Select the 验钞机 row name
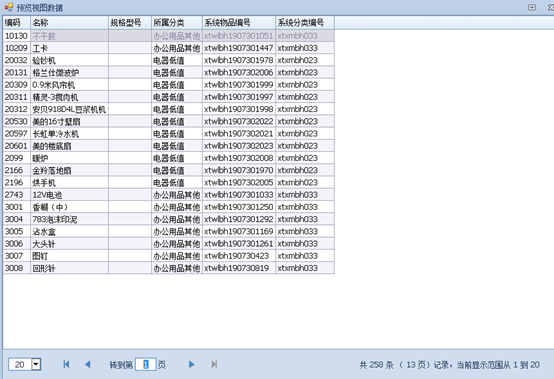The width and height of the screenshot is (554, 379). [x=69, y=60]
